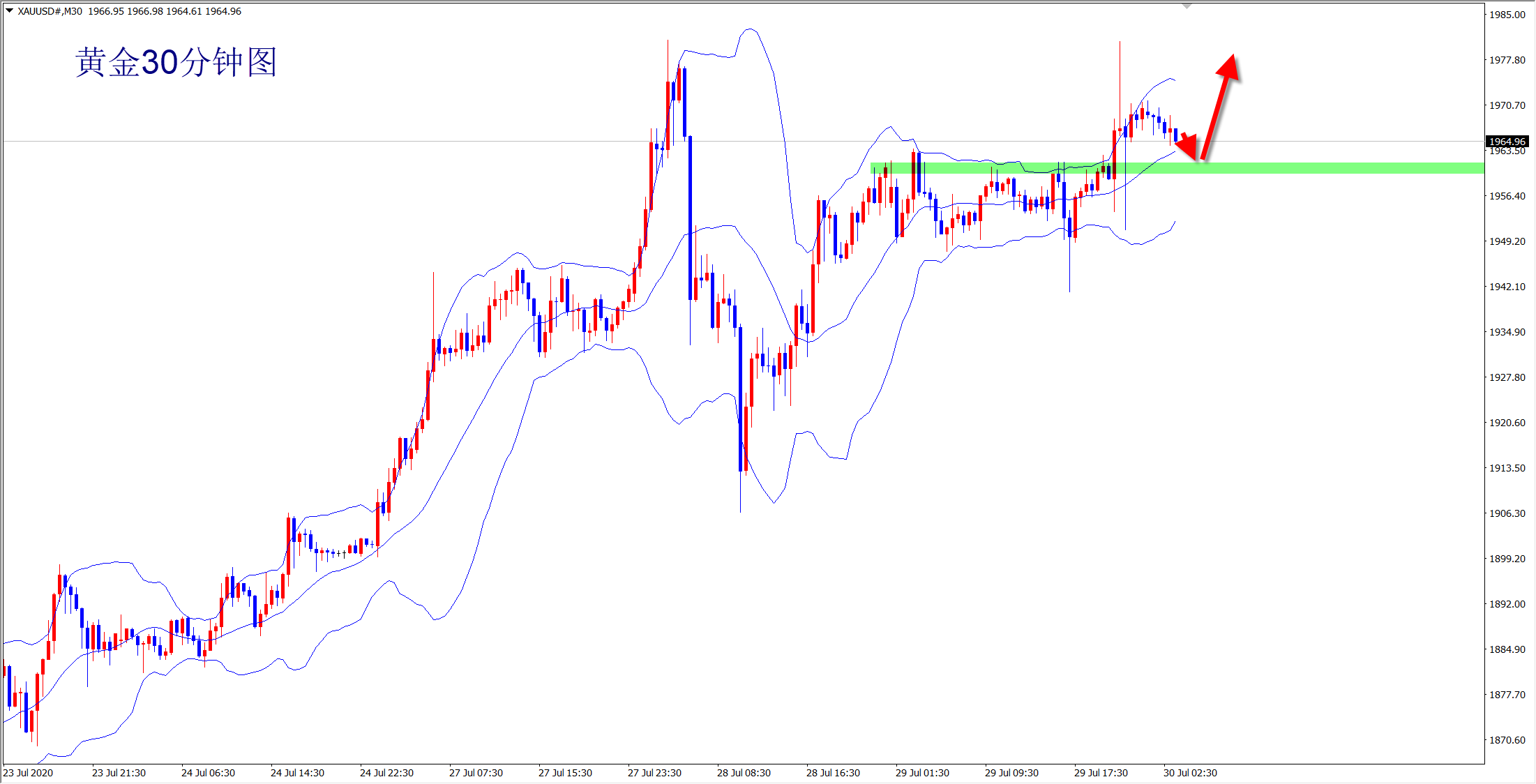Click the black current price label 1964.96
The height and width of the screenshot is (784, 1536).
click(x=1507, y=142)
